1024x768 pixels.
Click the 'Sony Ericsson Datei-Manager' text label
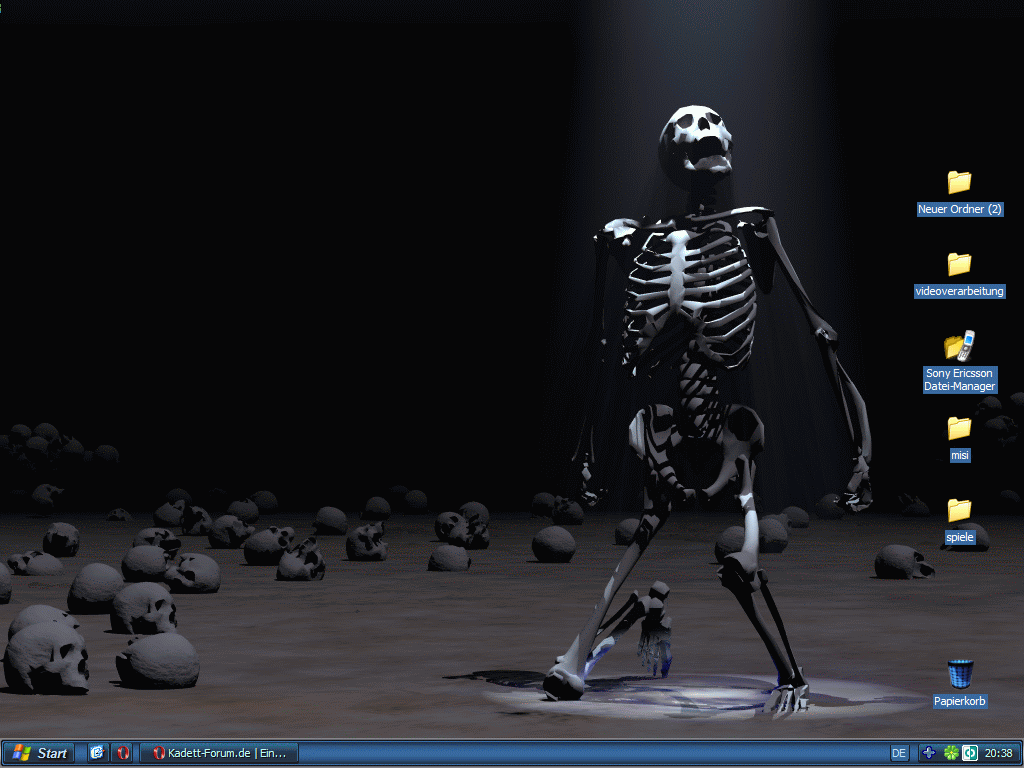point(960,380)
